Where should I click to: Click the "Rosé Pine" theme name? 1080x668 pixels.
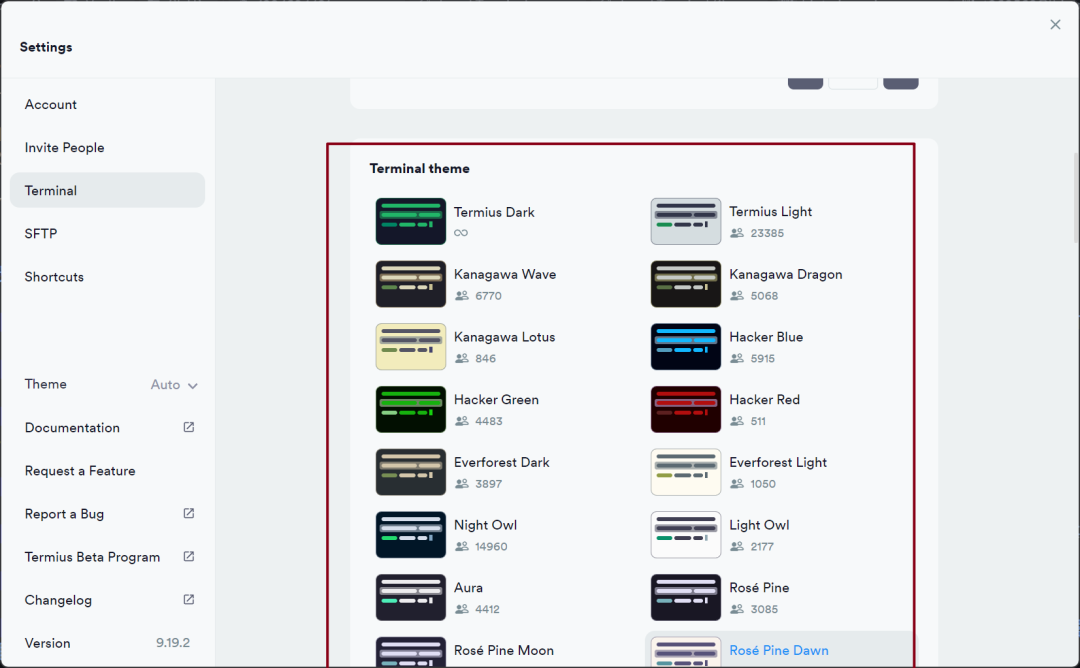759,588
